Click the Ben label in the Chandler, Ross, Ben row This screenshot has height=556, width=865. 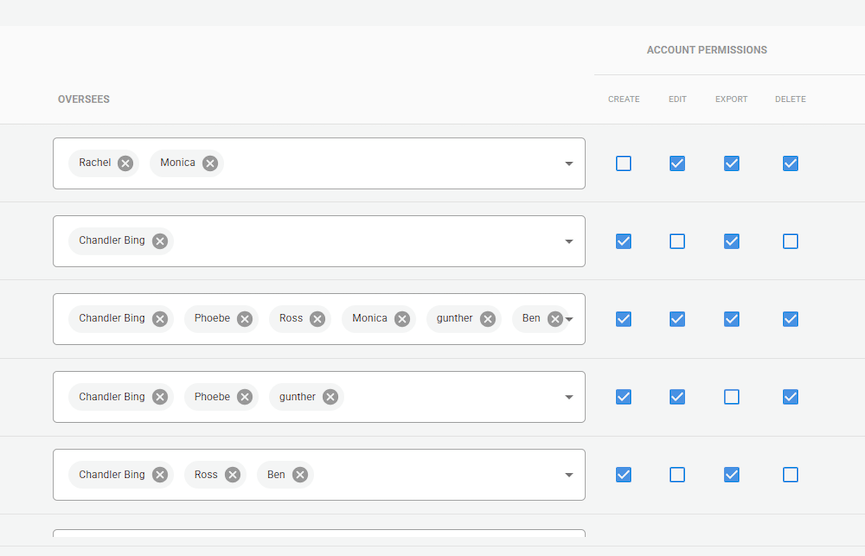276,474
